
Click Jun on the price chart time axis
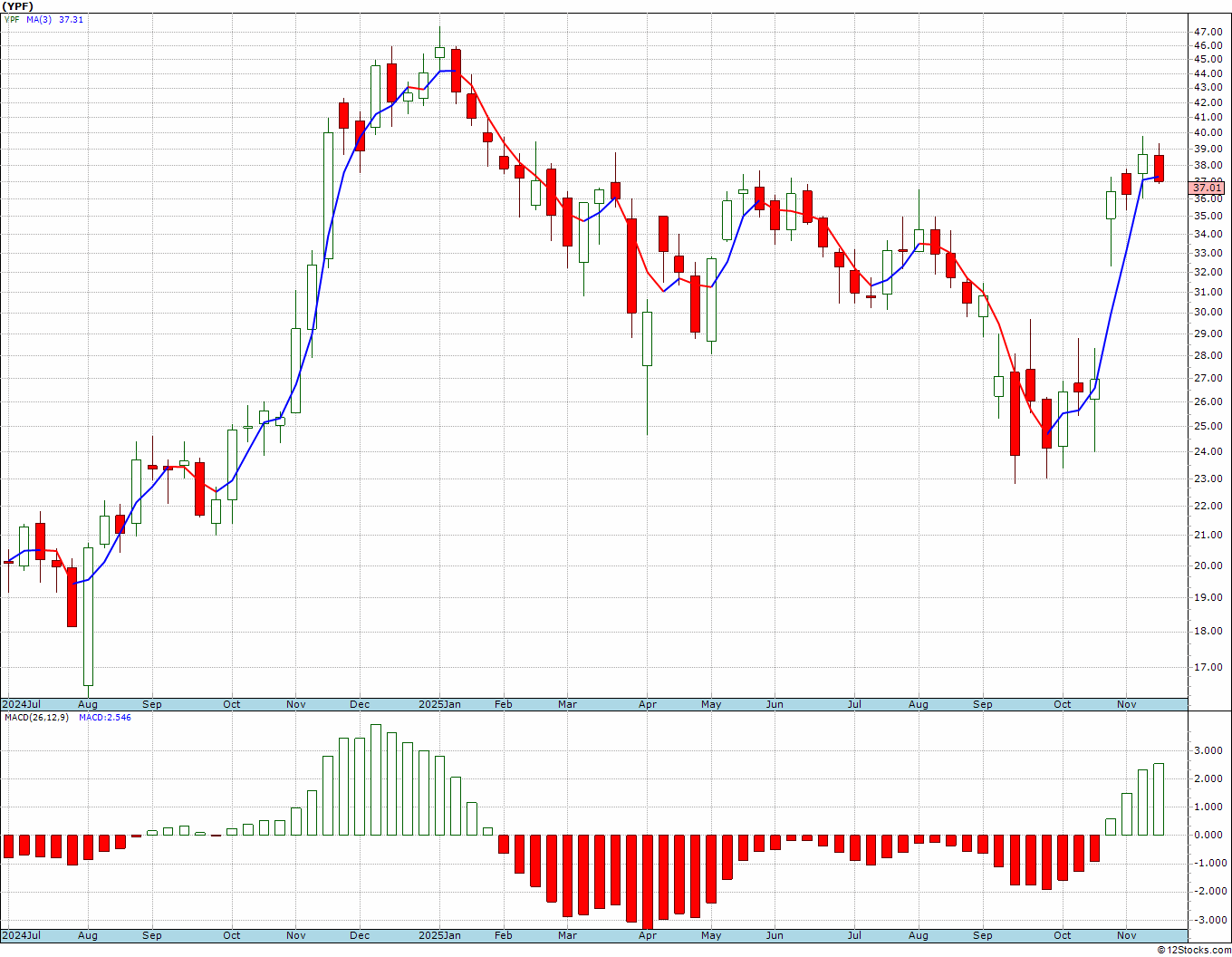pyautogui.click(x=775, y=704)
